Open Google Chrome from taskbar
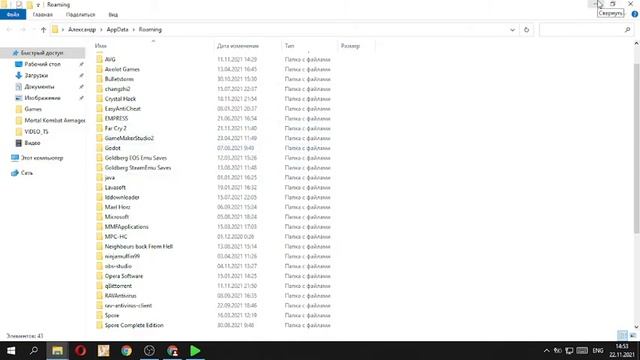Screen dimensions: 640x360 (127, 351)
